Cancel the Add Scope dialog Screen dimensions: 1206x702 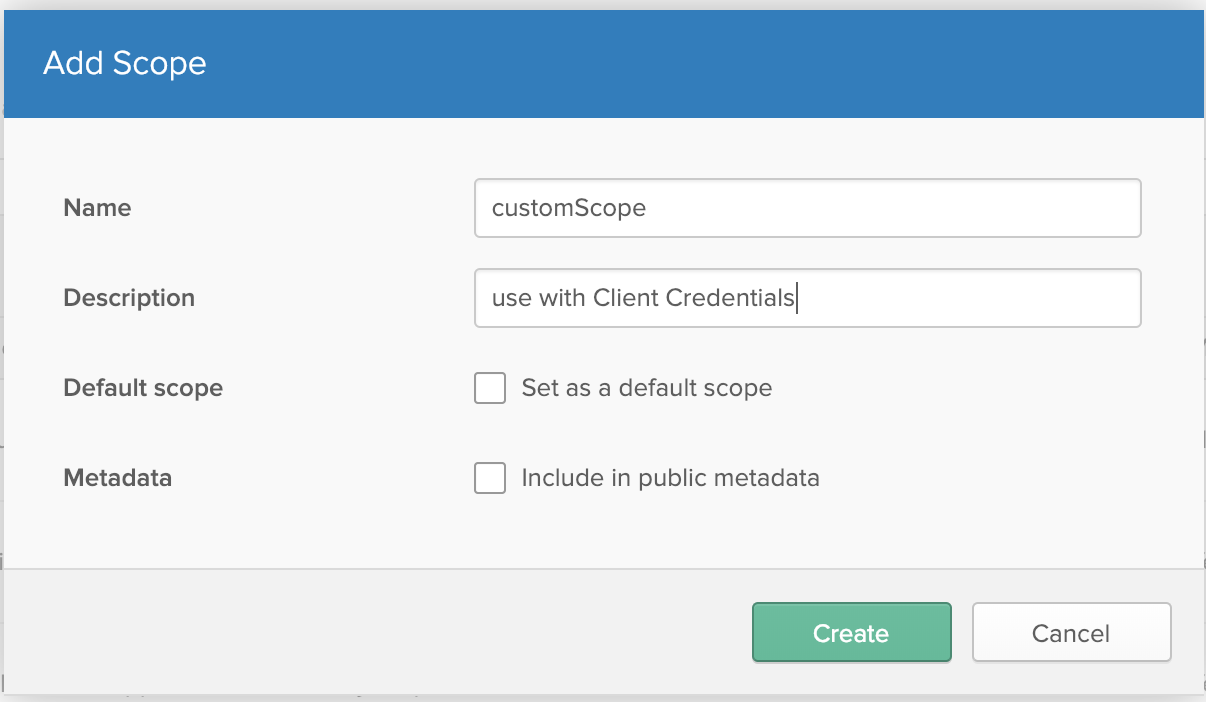1071,633
